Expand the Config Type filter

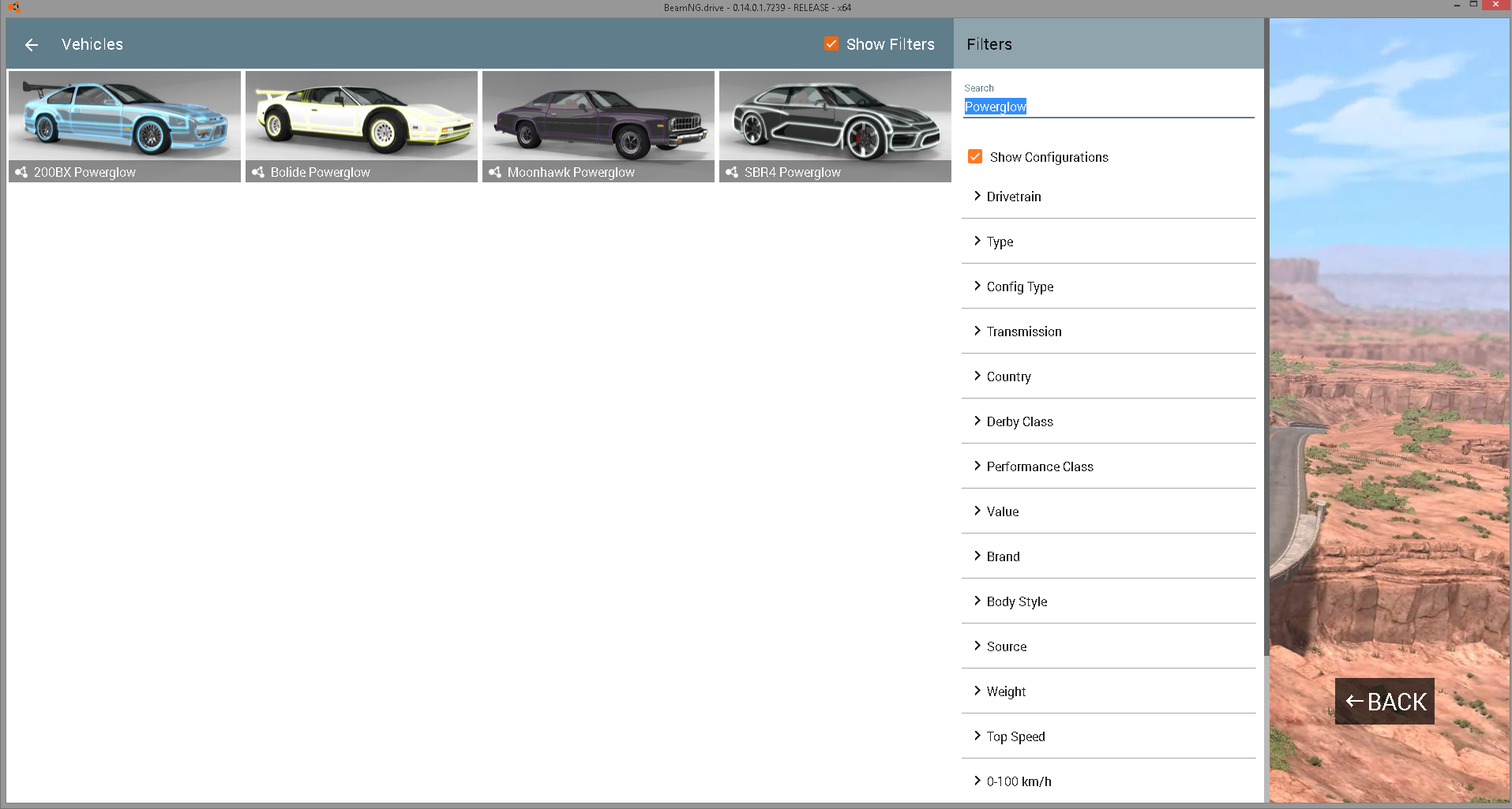click(x=1109, y=287)
